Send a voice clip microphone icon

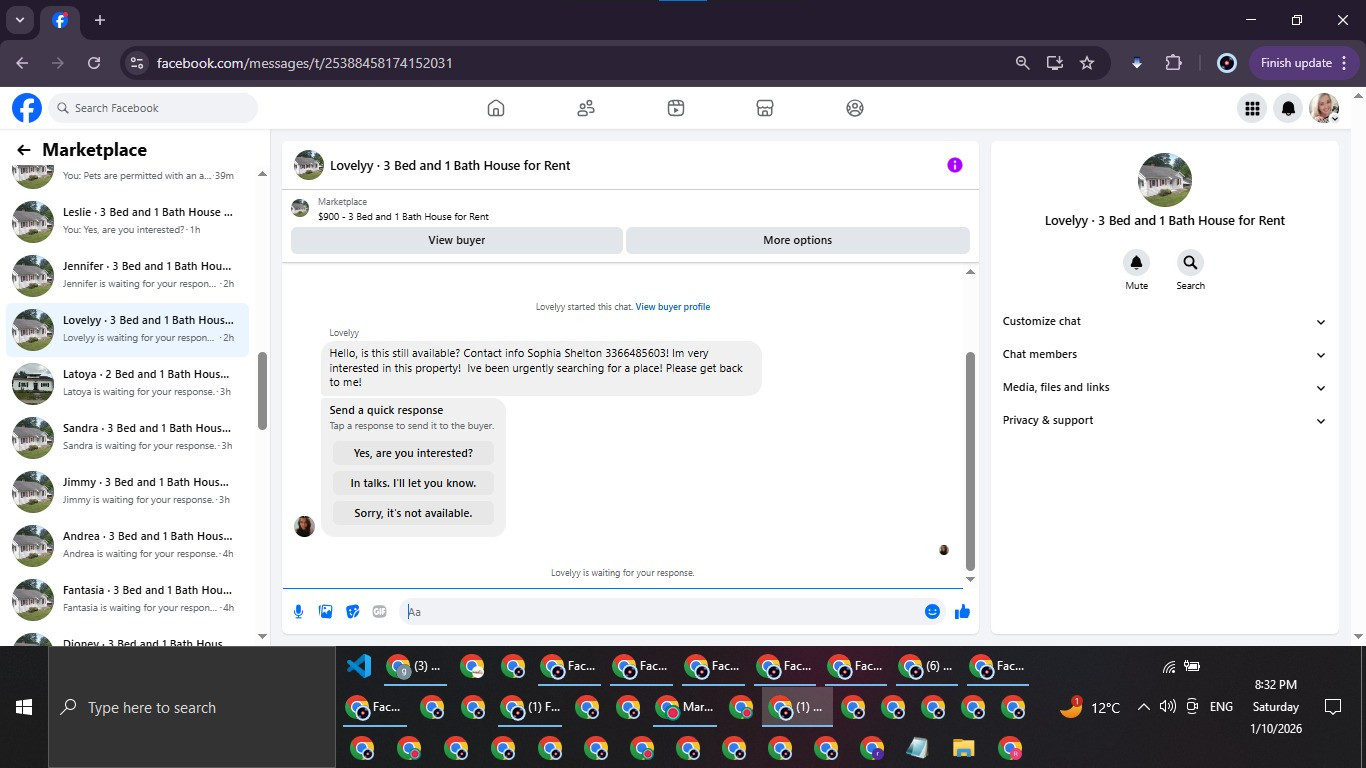(298, 611)
